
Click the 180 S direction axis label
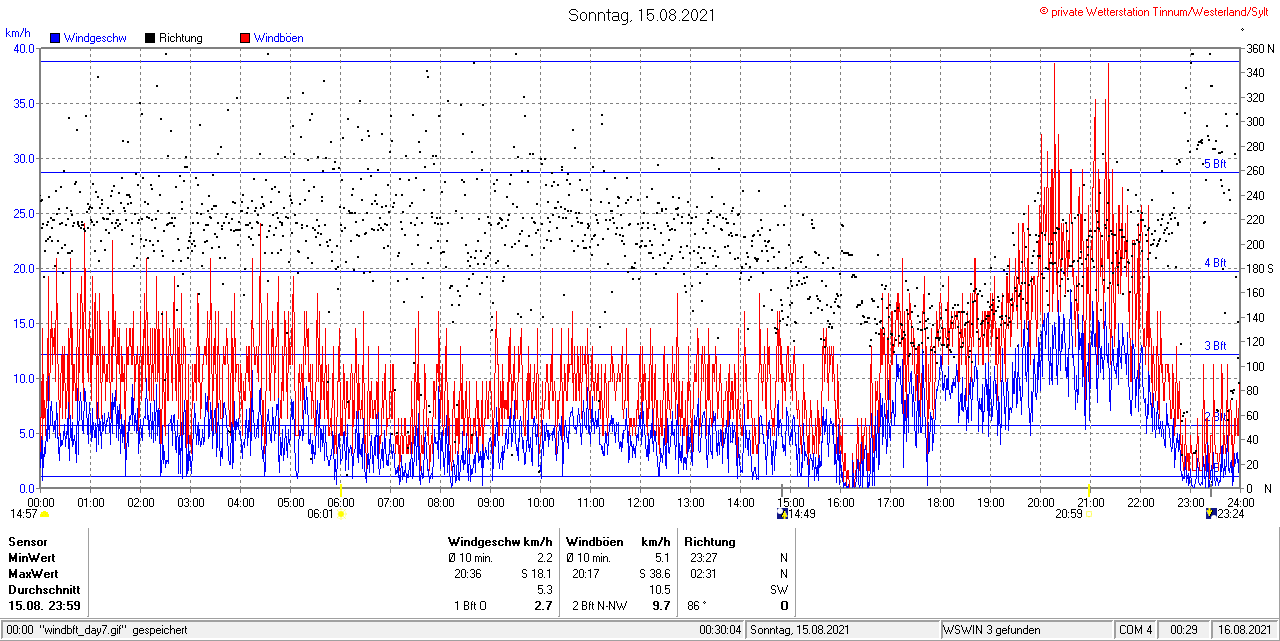tap(1259, 269)
